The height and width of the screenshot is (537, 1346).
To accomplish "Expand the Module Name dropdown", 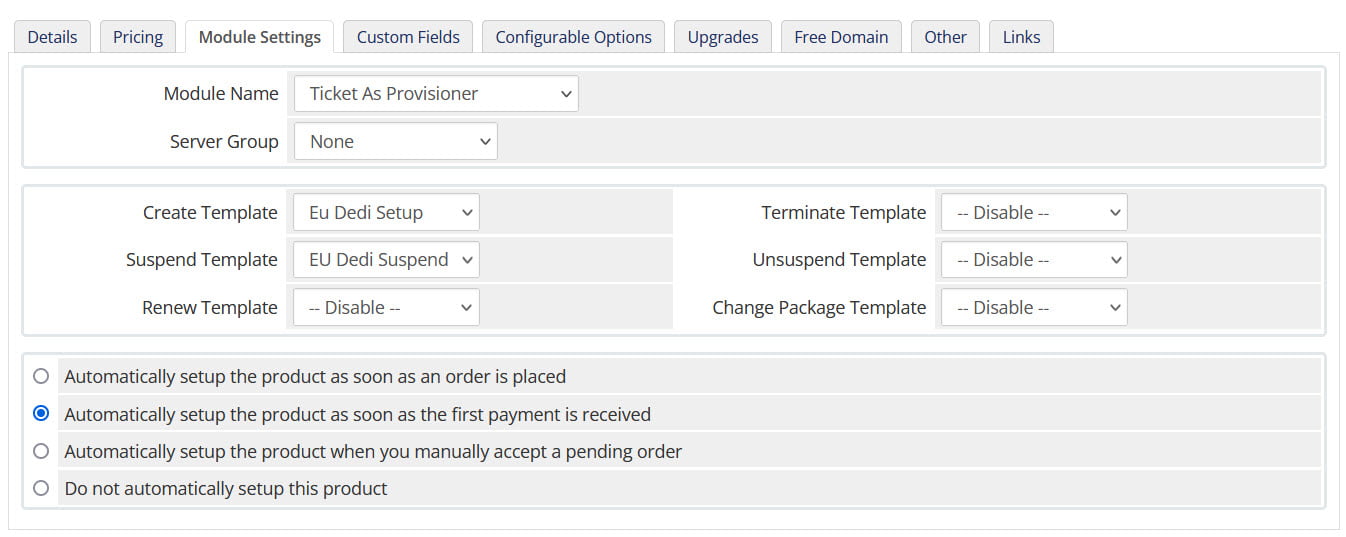I will (436, 94).
